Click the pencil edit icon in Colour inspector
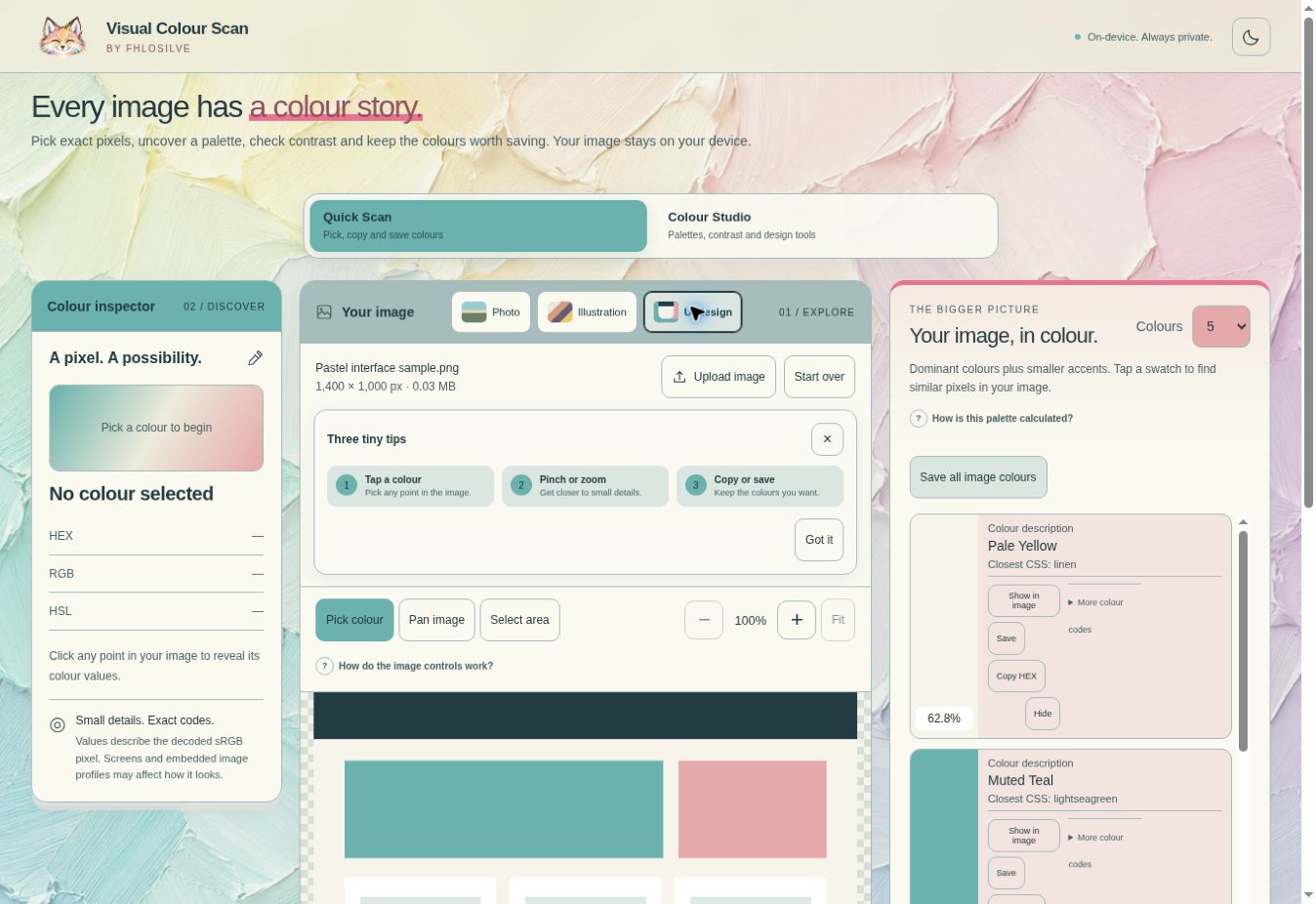1316x904 pixels. tap(255, 358)
